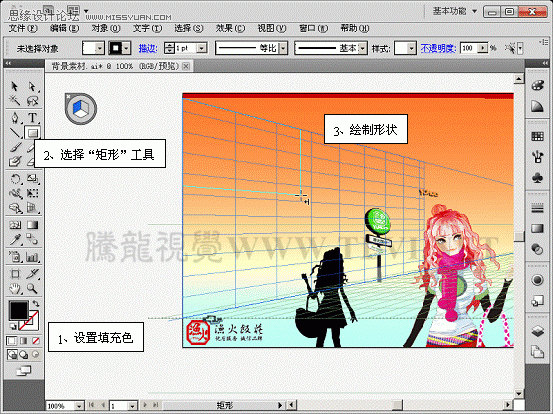Screen dimensions: 553x414
Task: Select the Scale tool
Action: tap(32, 179)
